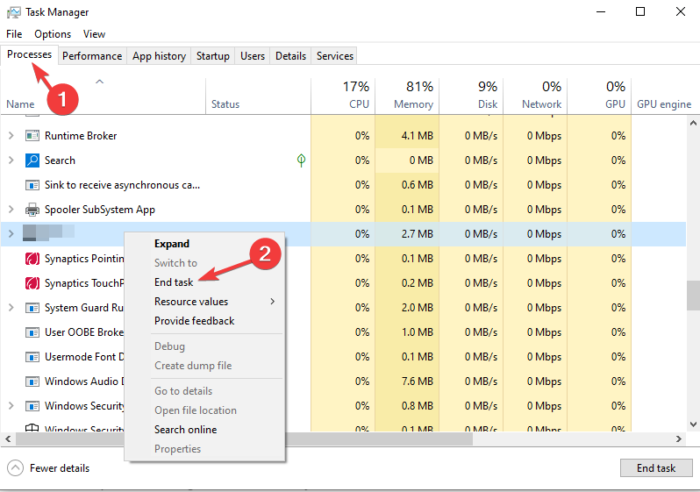Click the Windows Audio process icon
Screen dimensions: 700x492
32,381
